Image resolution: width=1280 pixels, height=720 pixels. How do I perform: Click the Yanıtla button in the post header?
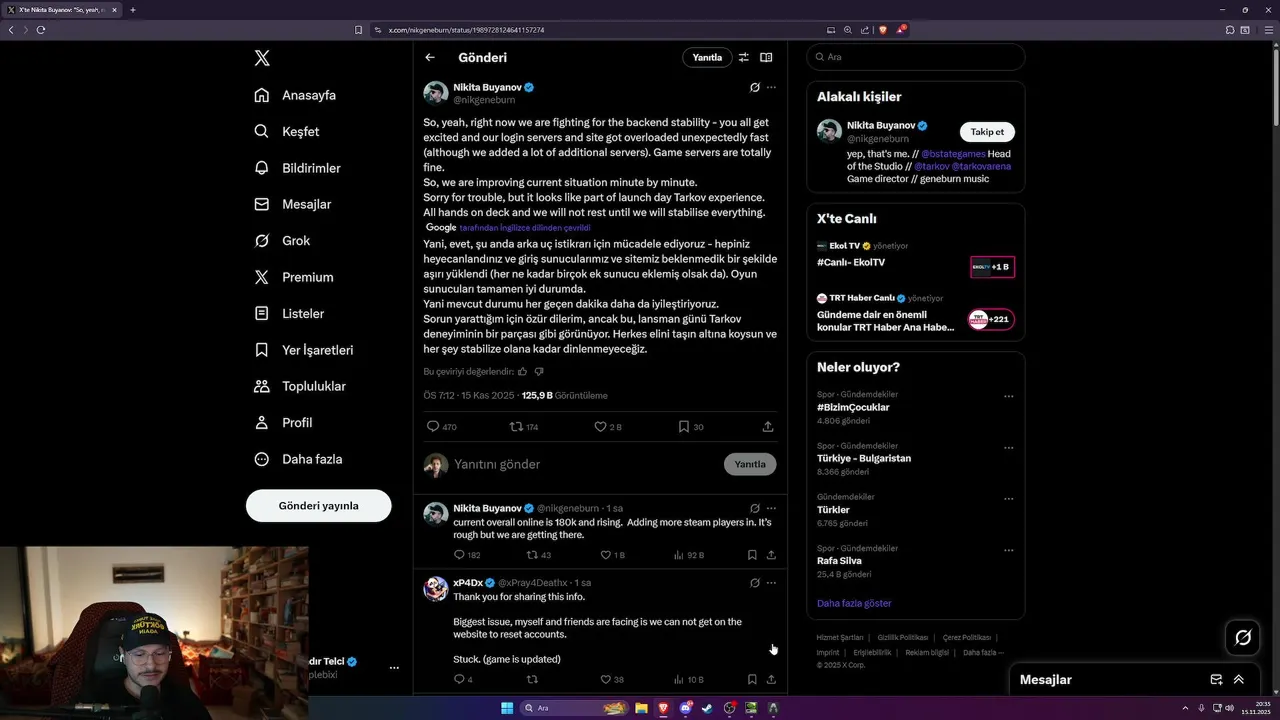coord(707,57)
